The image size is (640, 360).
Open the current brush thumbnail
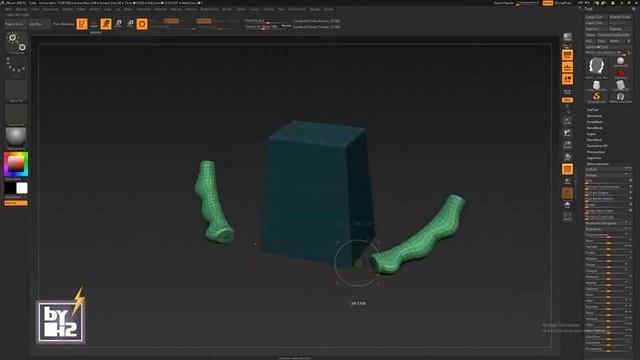click(x=16, y=43)
